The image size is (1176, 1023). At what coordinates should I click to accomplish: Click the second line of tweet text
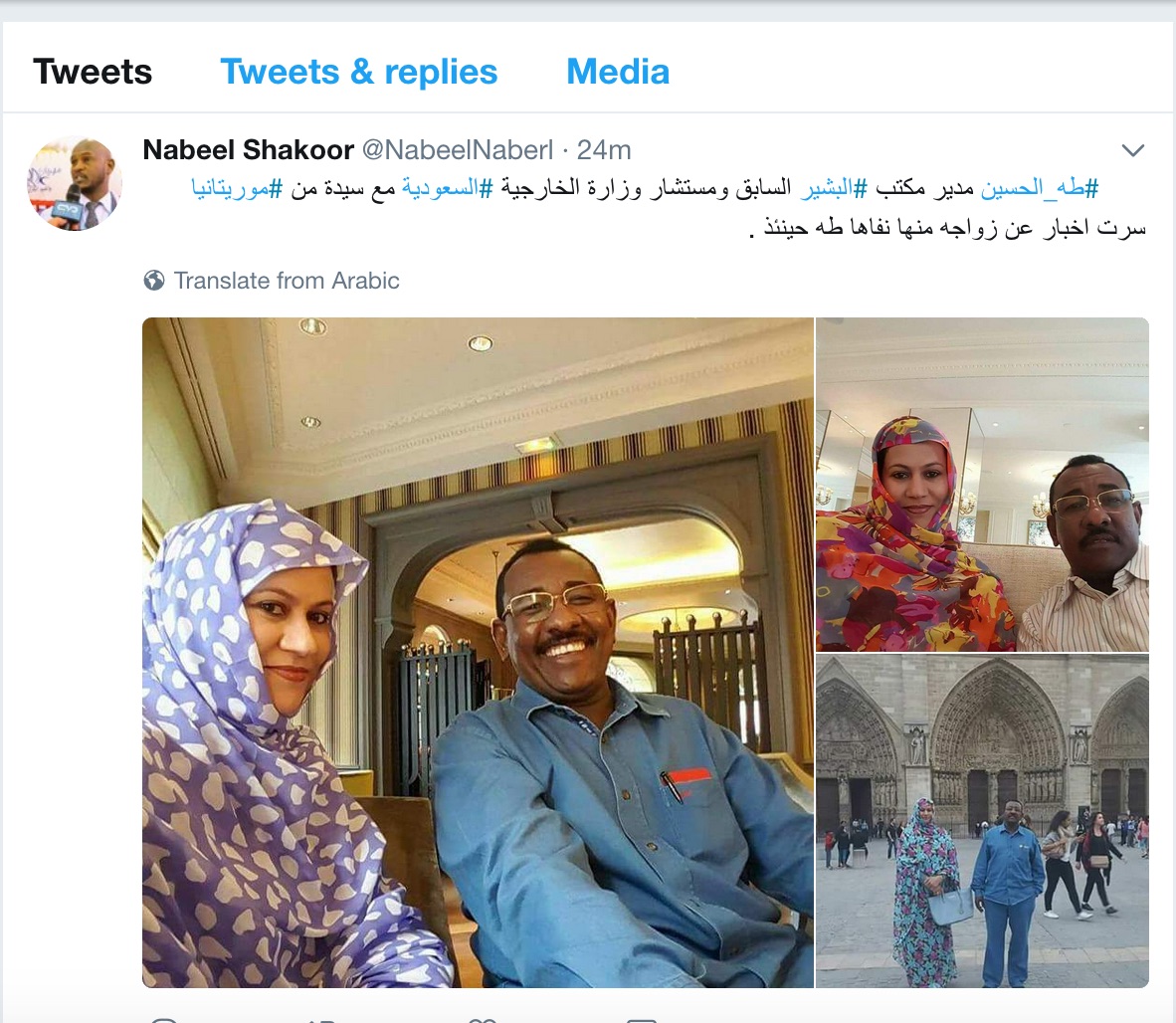click(x=948, y=227)
